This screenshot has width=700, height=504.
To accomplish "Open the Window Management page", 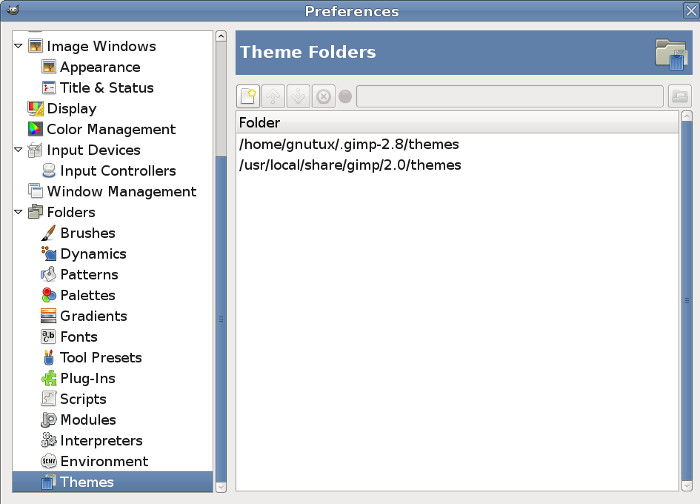I will (x=121, y=191).
